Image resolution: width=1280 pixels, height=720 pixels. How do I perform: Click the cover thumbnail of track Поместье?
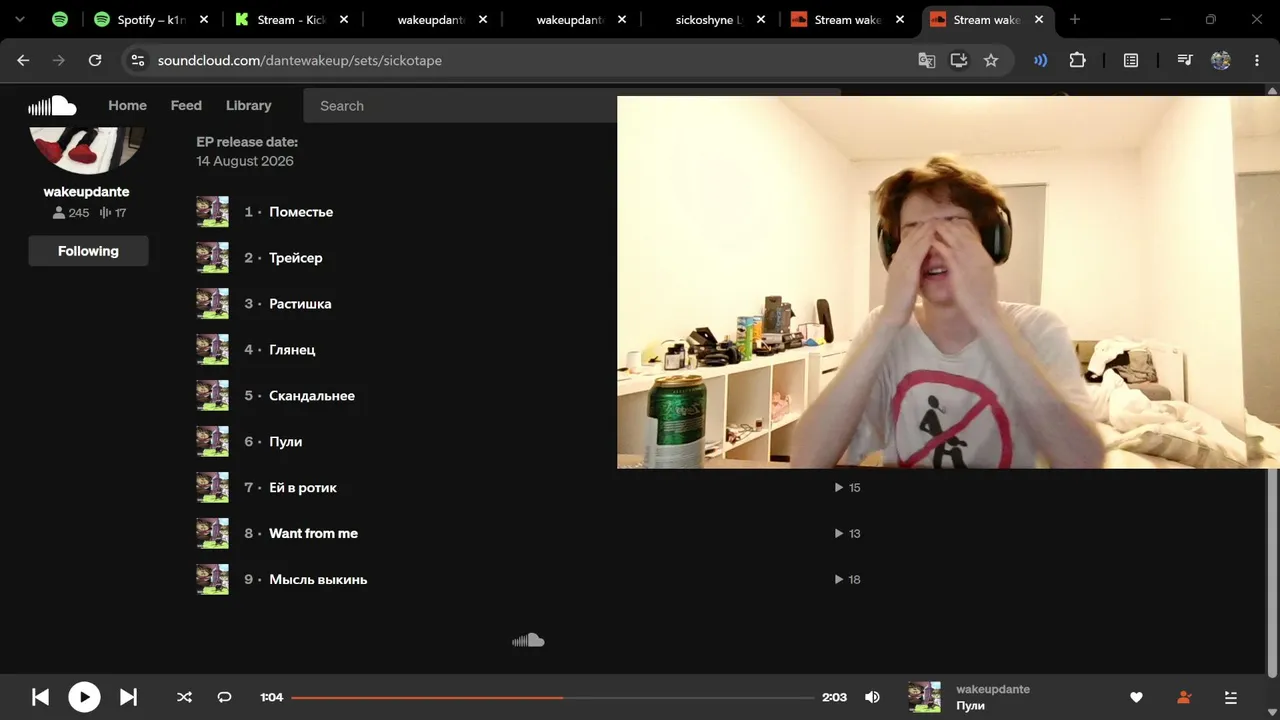[213, 212]
